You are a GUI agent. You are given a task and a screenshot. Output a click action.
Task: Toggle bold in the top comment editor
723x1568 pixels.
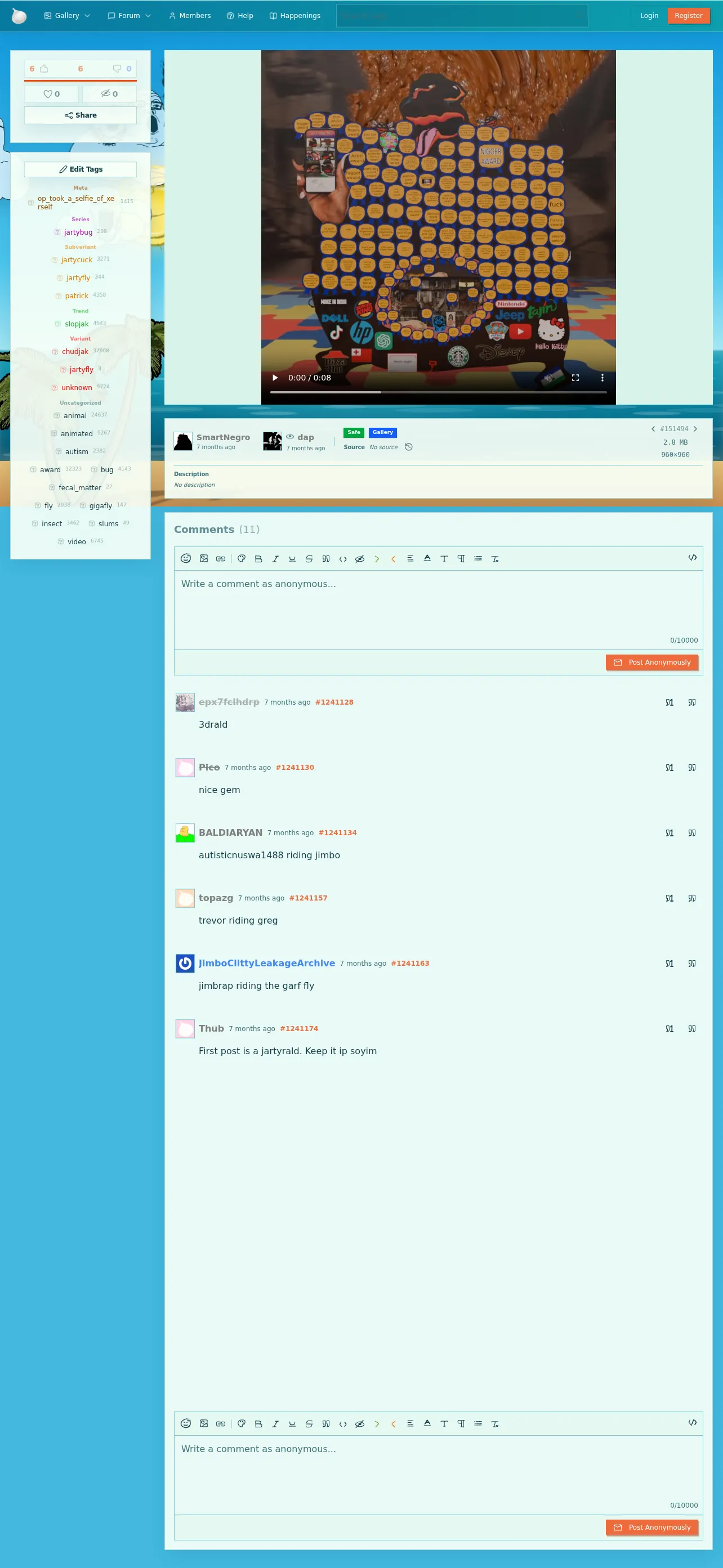[x=258, y=559]
